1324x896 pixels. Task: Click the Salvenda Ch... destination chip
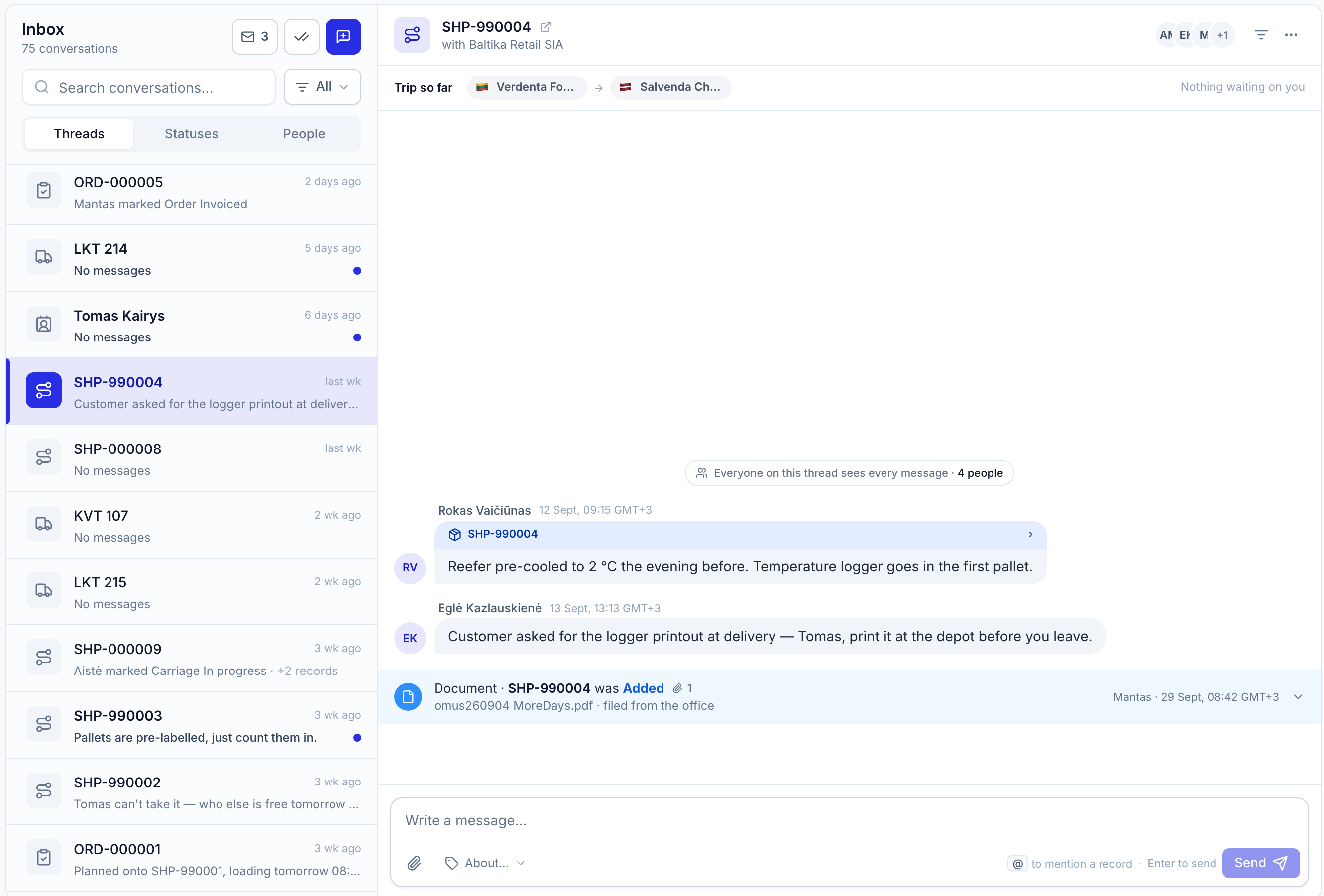pos(670,87)
